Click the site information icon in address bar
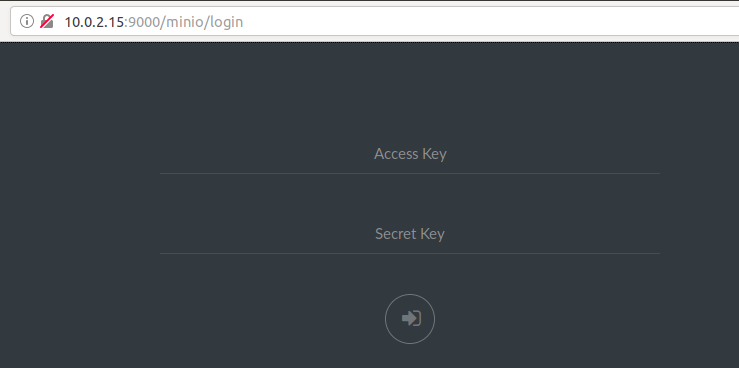 (27, 21)
